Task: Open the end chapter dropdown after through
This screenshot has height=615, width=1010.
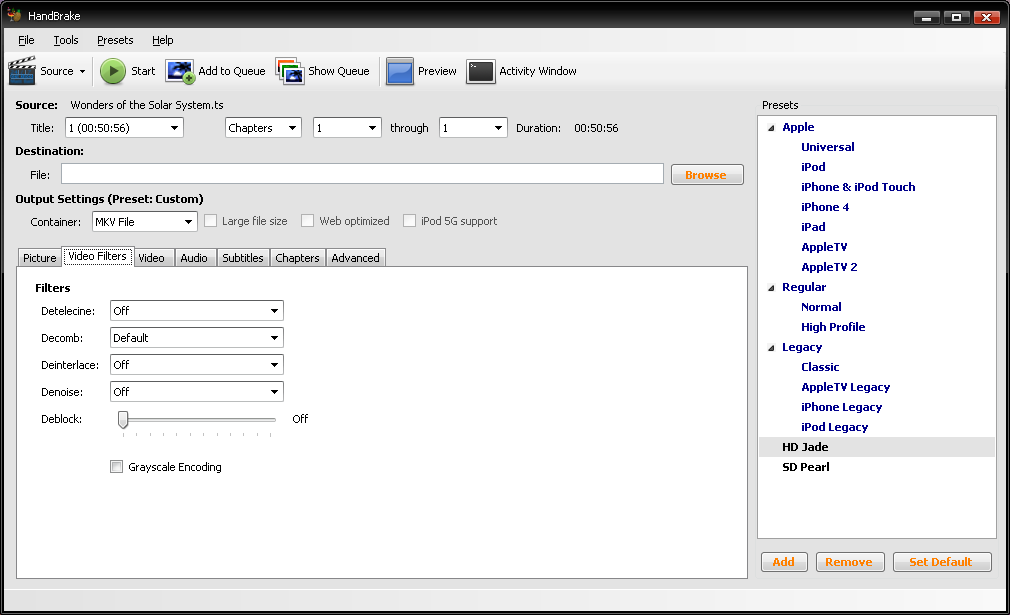Action: click(x=473, y=128)
